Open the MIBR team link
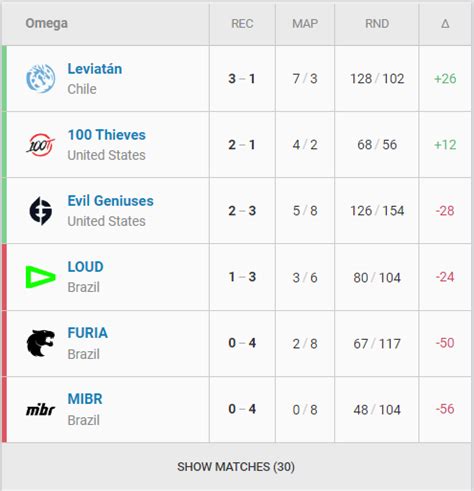The image size is (474, 491). 85,399
